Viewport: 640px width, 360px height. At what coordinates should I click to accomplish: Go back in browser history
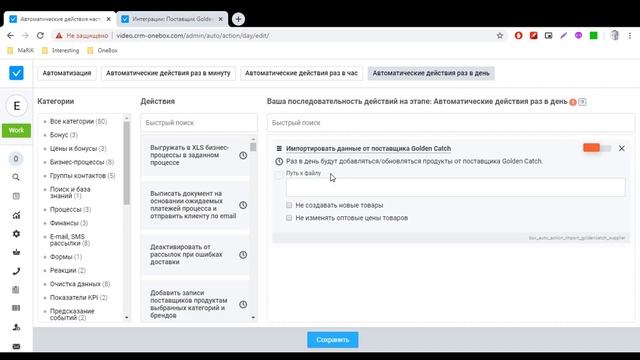point(10,36)
